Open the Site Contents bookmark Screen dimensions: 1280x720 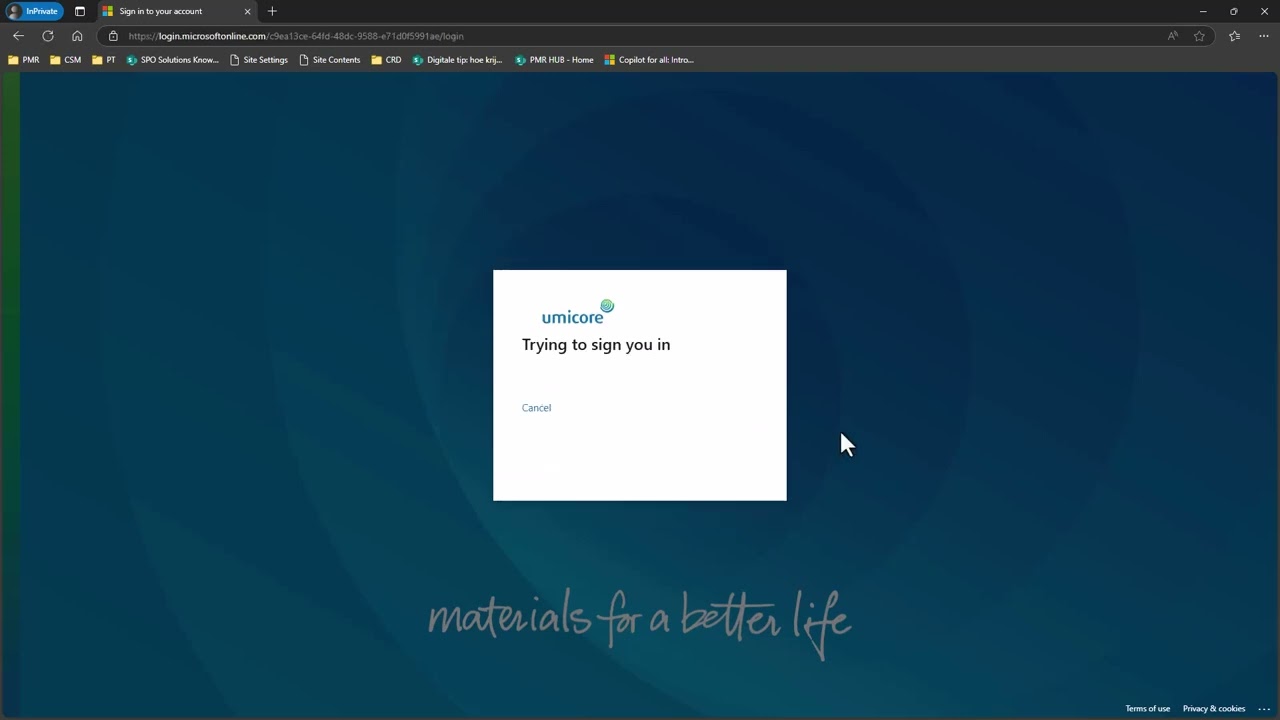point(330,60)
